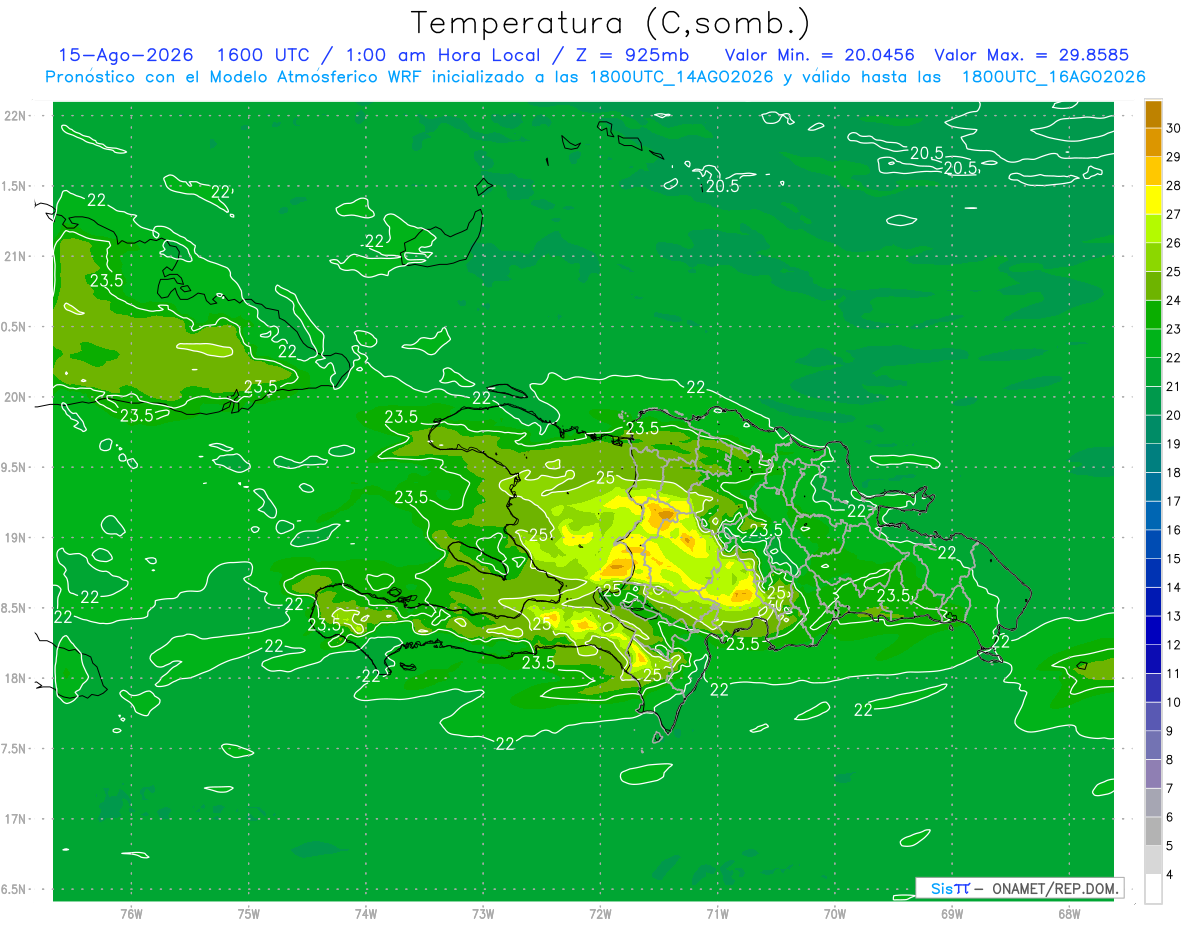Click the "18N" latitude axis label
The width and height of the screenshot is (1200, 927).
[17, 678]
